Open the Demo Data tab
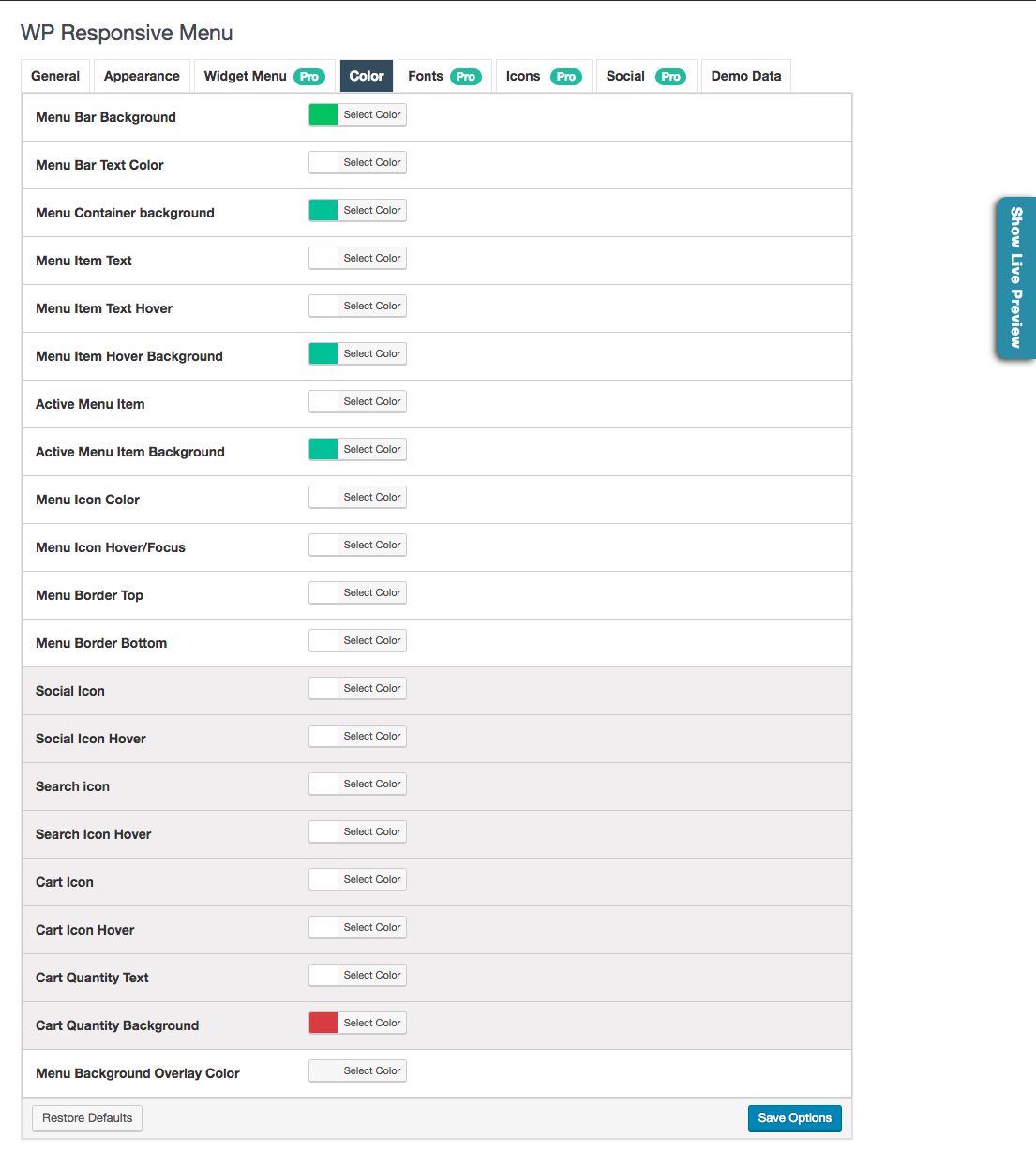Image resolution: width=1036 pixels, height=1152 pixels. (745, 76)
